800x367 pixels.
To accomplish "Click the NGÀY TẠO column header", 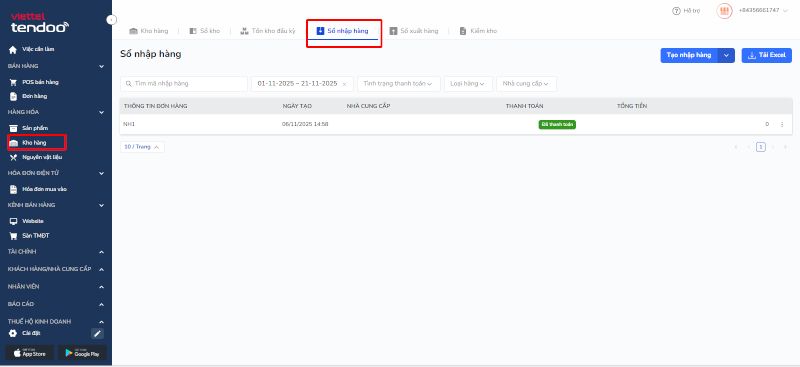I will point(297,106).
